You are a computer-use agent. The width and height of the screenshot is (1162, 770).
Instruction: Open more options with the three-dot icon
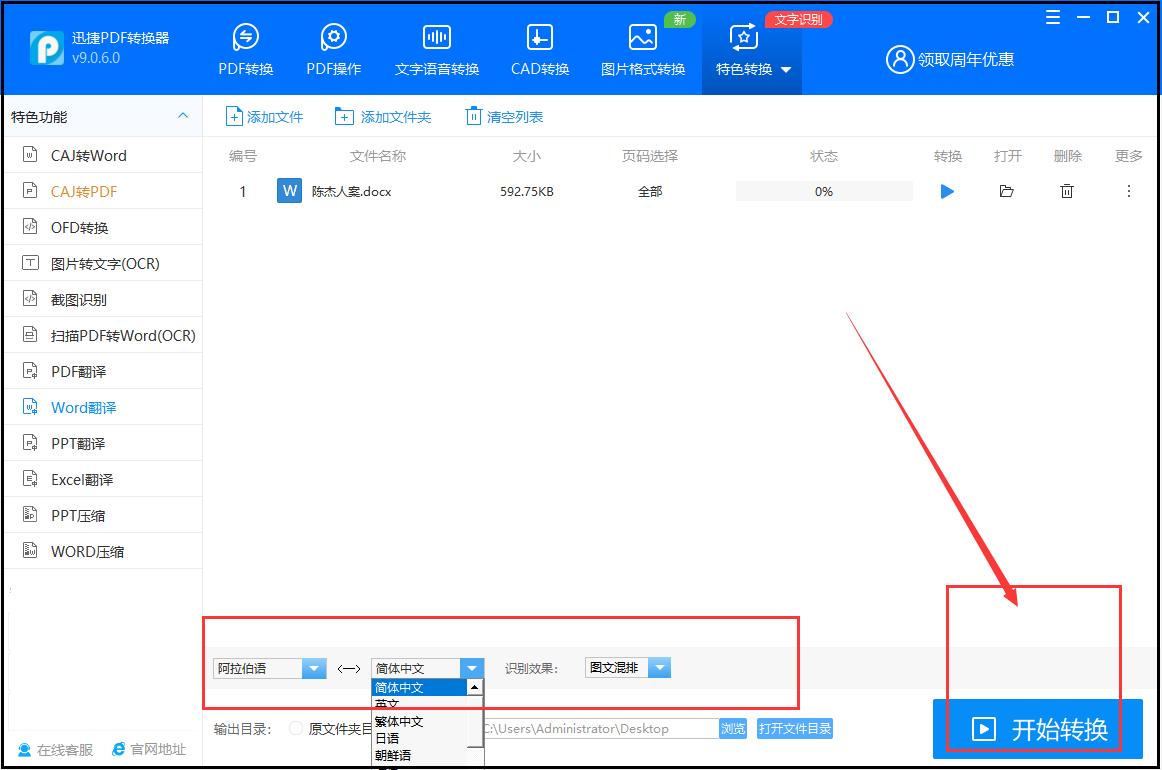1128,191
